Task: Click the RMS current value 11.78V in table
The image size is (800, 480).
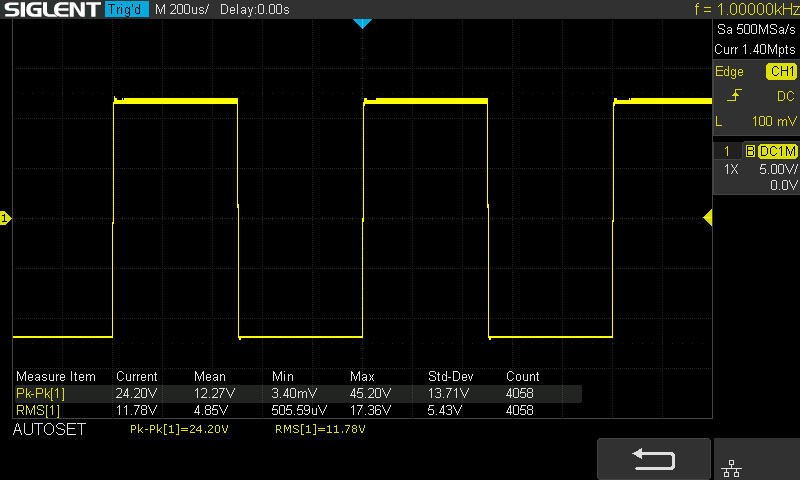Action: click(136, 411)
